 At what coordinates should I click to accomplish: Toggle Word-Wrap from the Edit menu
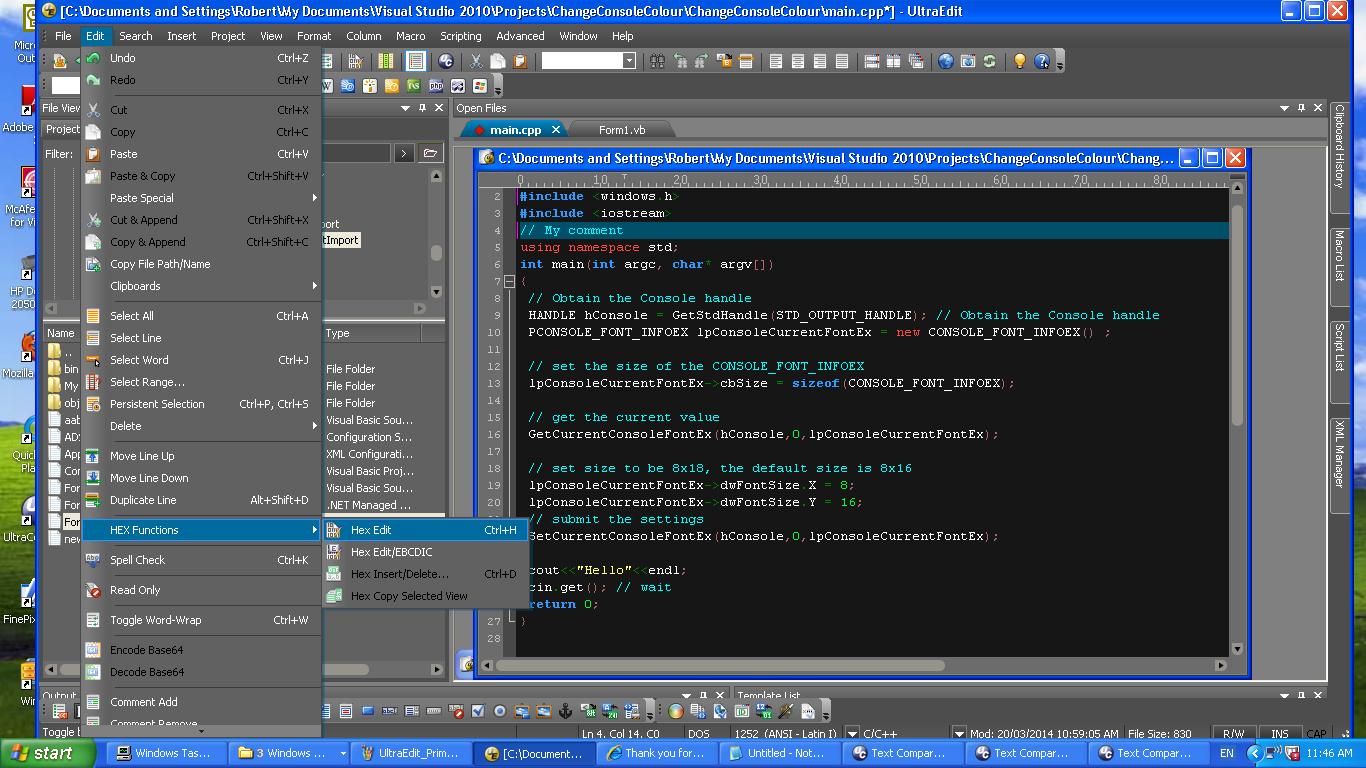click(x=155, y=620)
